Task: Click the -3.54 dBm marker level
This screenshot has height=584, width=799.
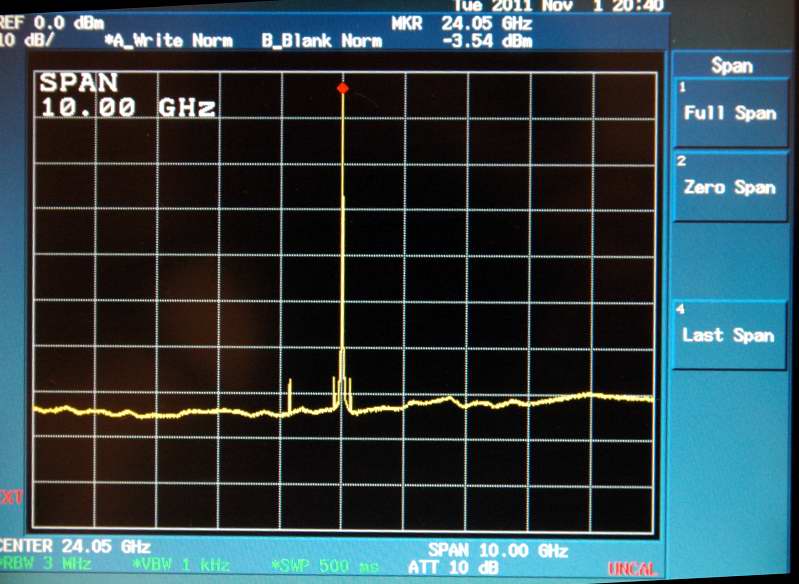Action: pyautogui.click(x=487, y=41)
